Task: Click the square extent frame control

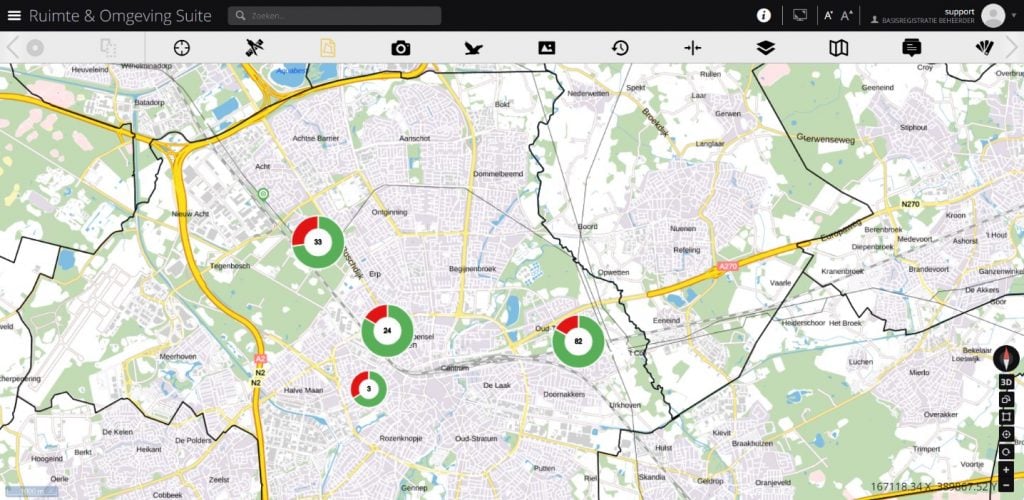Action: pyautogui.click(x=1006, y=416)
